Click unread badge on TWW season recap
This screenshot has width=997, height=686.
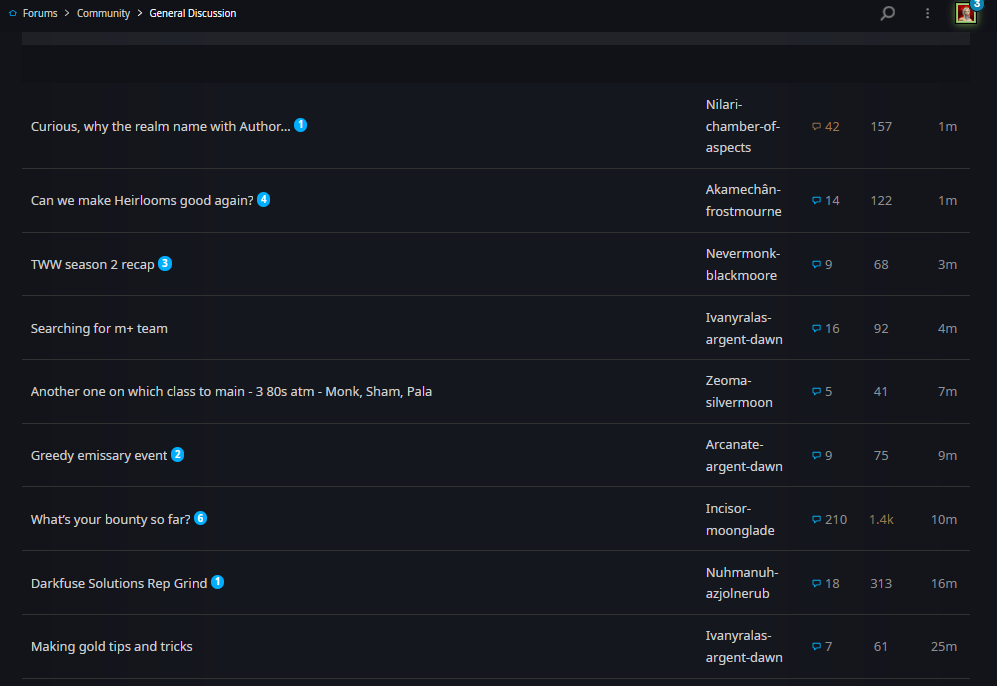(165, 263)
